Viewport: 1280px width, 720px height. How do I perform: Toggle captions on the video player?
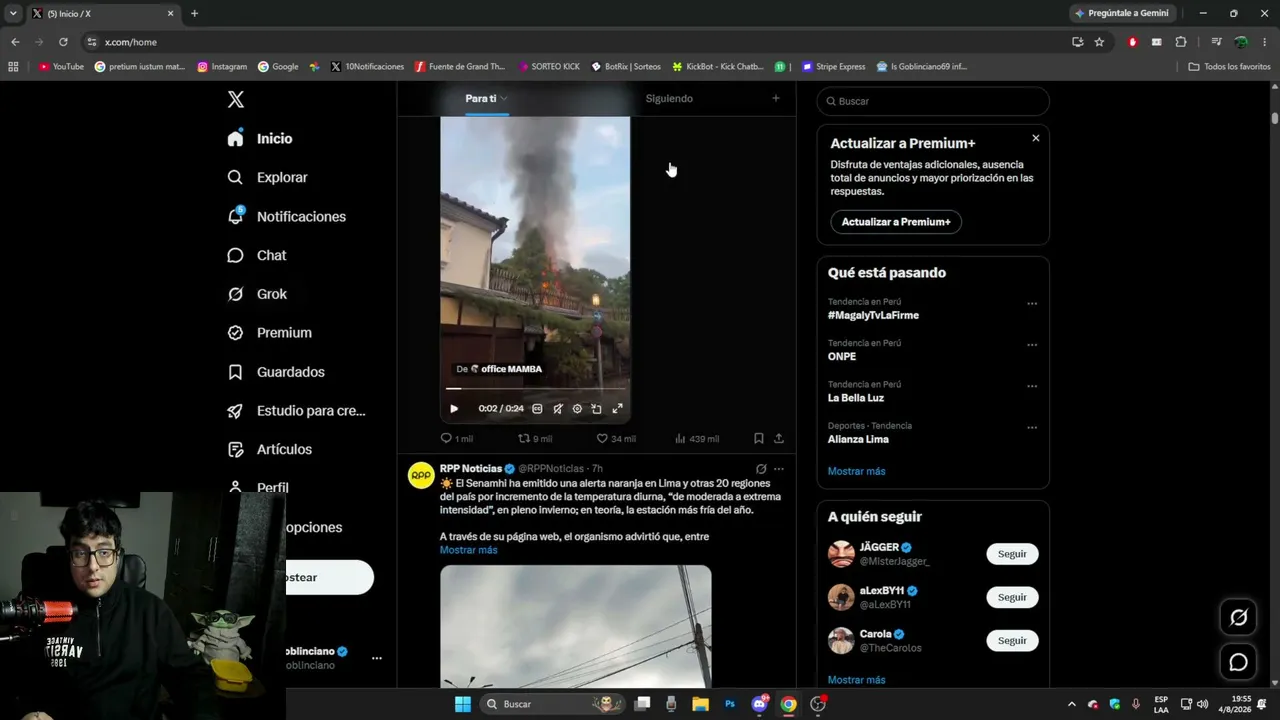[537, 408]
